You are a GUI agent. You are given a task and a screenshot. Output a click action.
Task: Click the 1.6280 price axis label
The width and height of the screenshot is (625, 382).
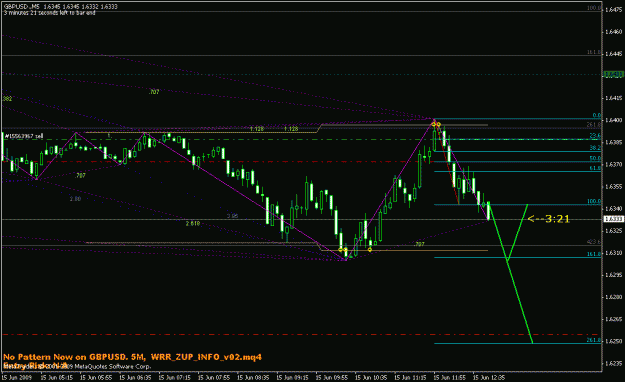[x=614, y=297]
